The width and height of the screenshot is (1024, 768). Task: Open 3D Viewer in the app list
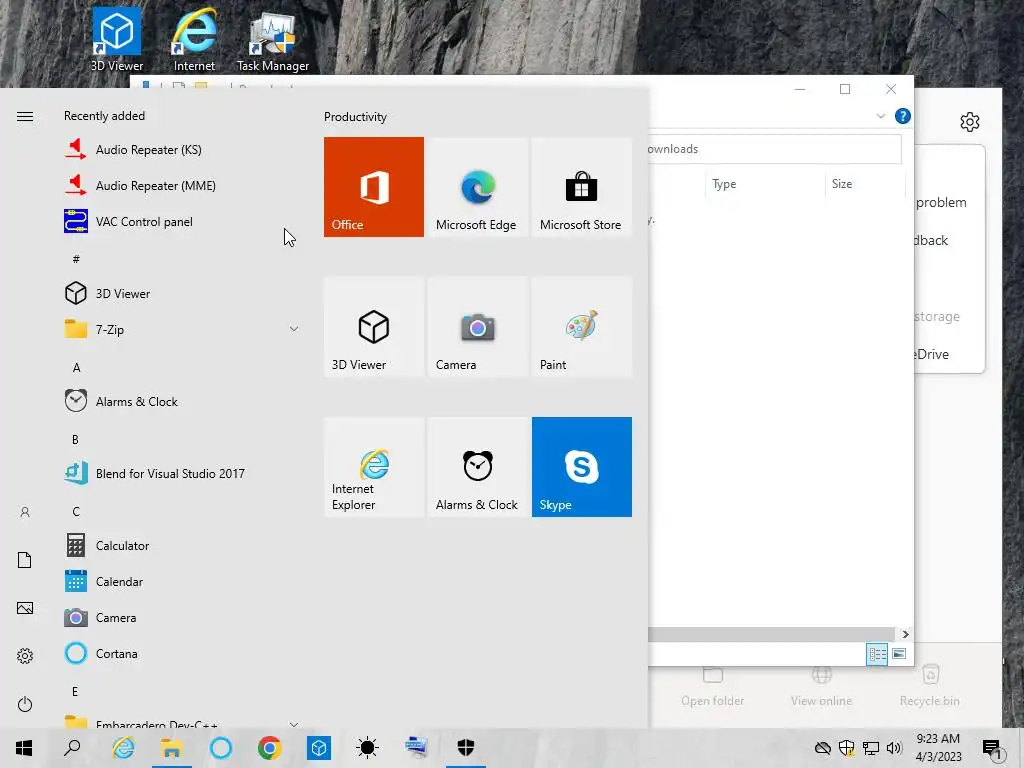point(182,294)
